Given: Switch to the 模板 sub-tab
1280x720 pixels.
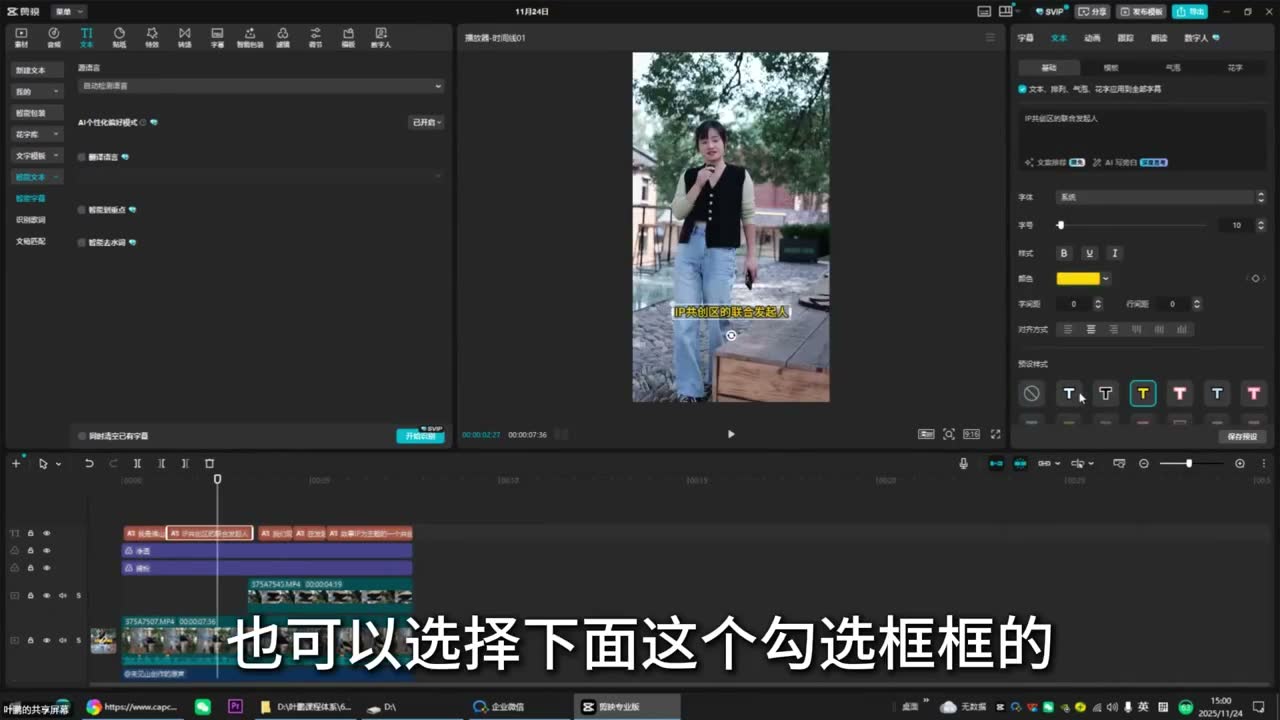Looking at the screenshot, I should [x=1111, y=68].
